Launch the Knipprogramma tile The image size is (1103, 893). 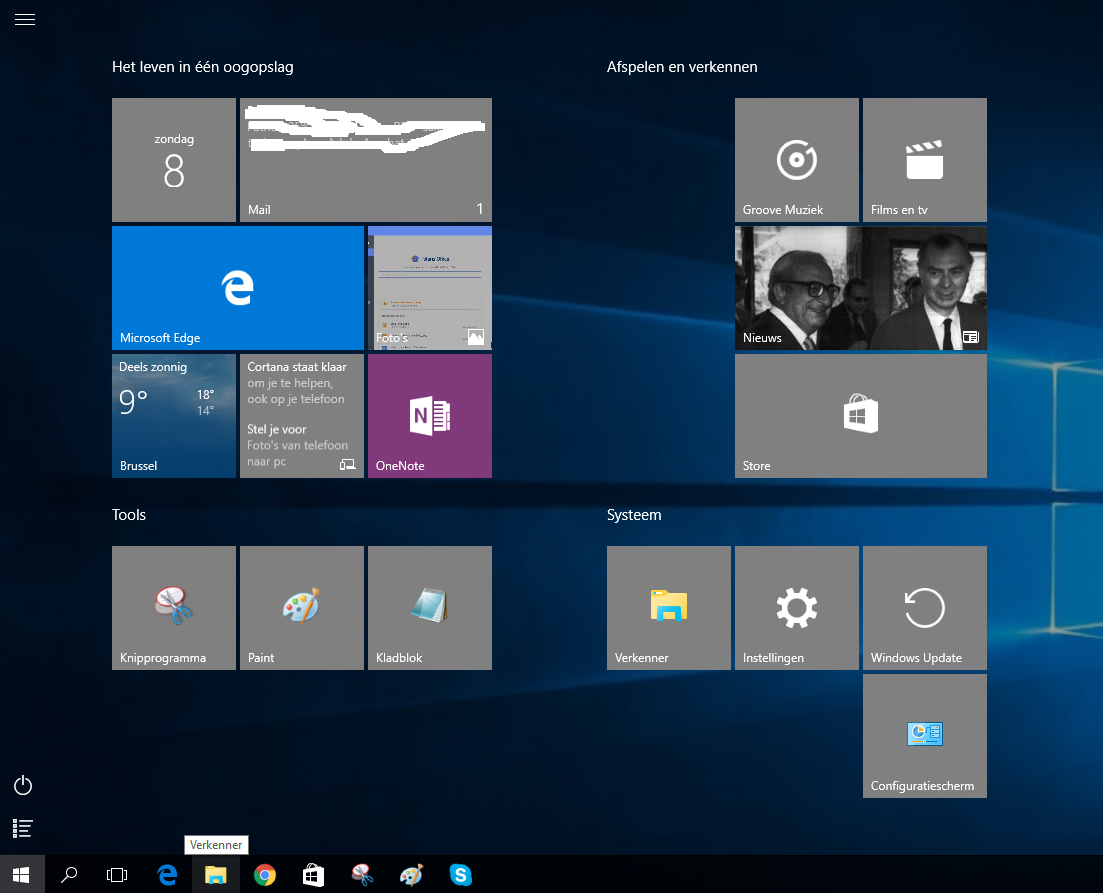[174, 608]
